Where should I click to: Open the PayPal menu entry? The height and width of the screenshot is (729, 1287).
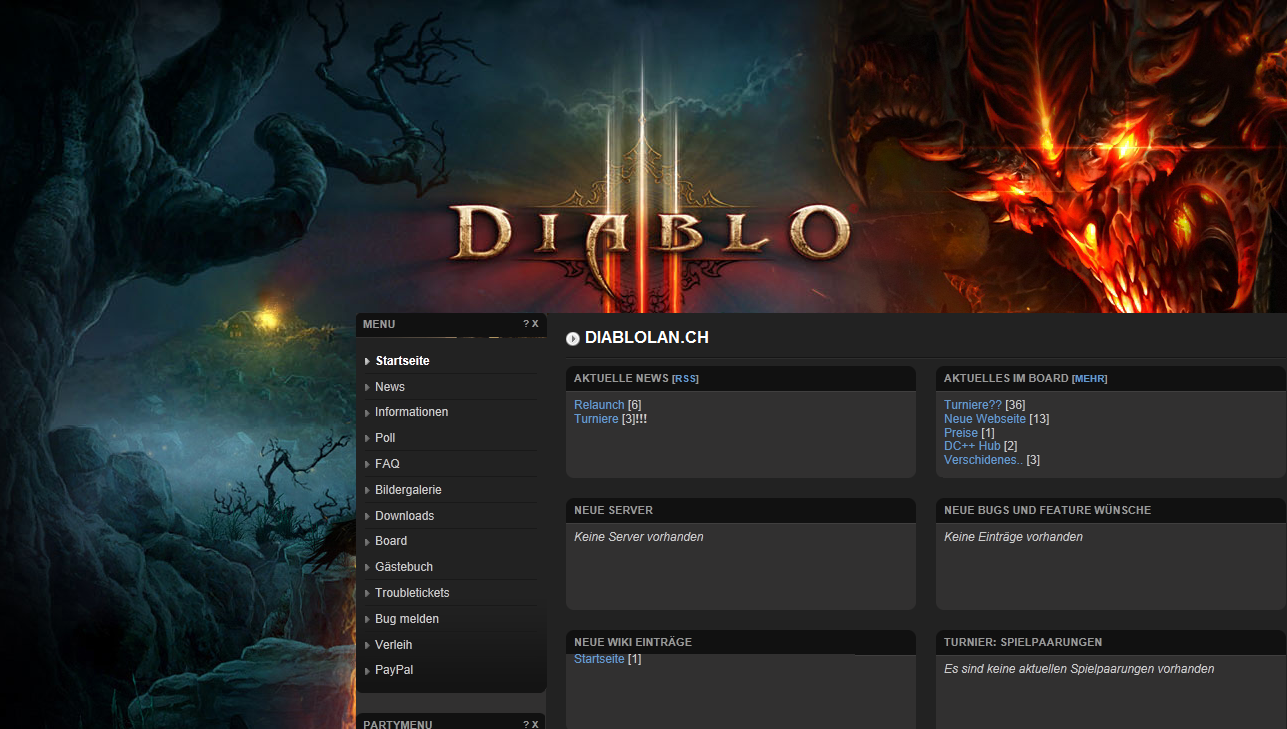394,670
